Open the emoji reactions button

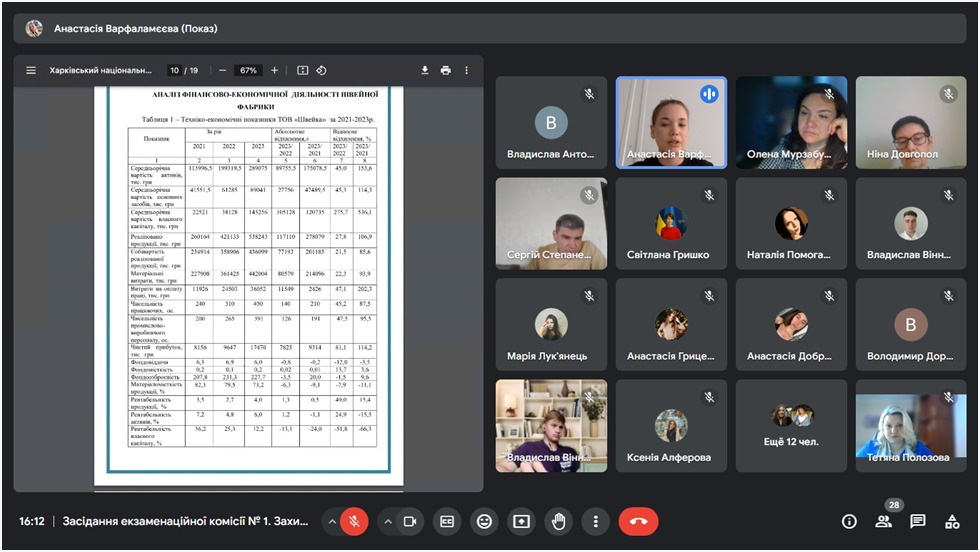[484, 521]
